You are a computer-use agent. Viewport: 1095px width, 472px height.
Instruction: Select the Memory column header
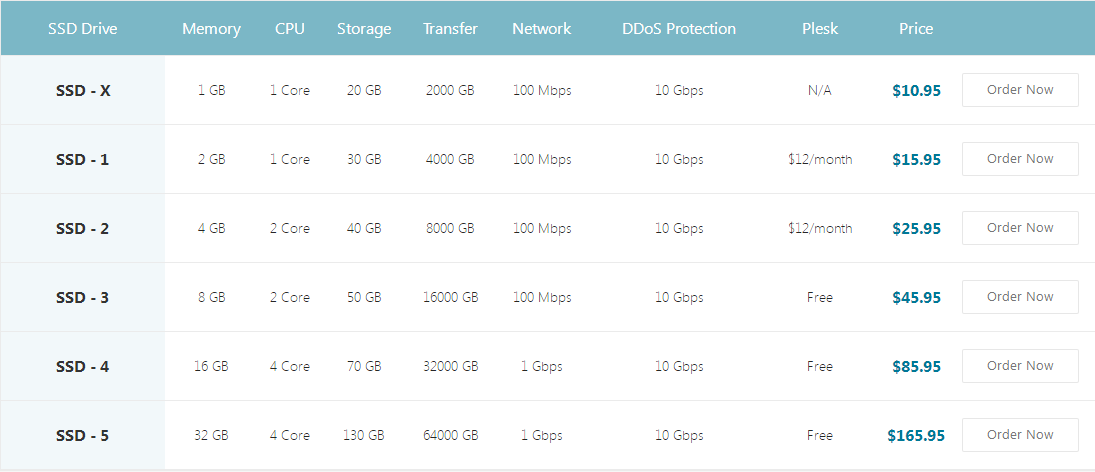(x=211, y=29)
